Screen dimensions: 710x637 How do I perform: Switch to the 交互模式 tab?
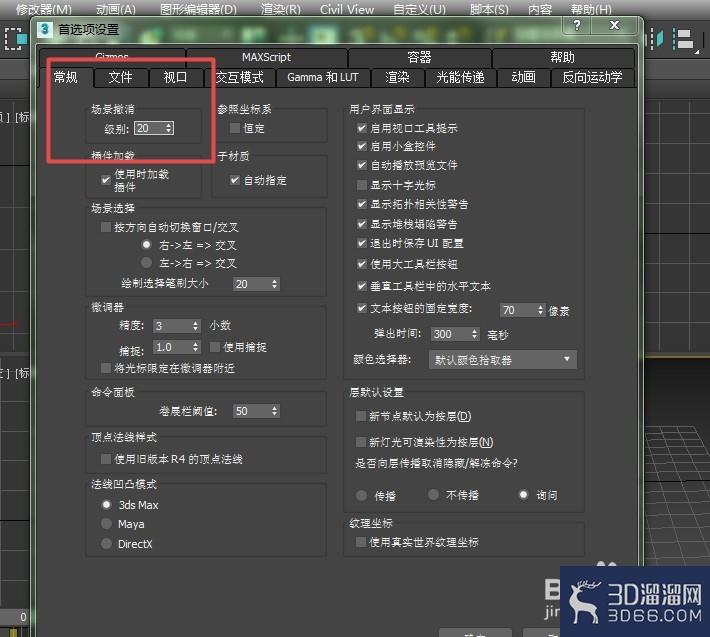pyautogui.click(x=240, y=77)
